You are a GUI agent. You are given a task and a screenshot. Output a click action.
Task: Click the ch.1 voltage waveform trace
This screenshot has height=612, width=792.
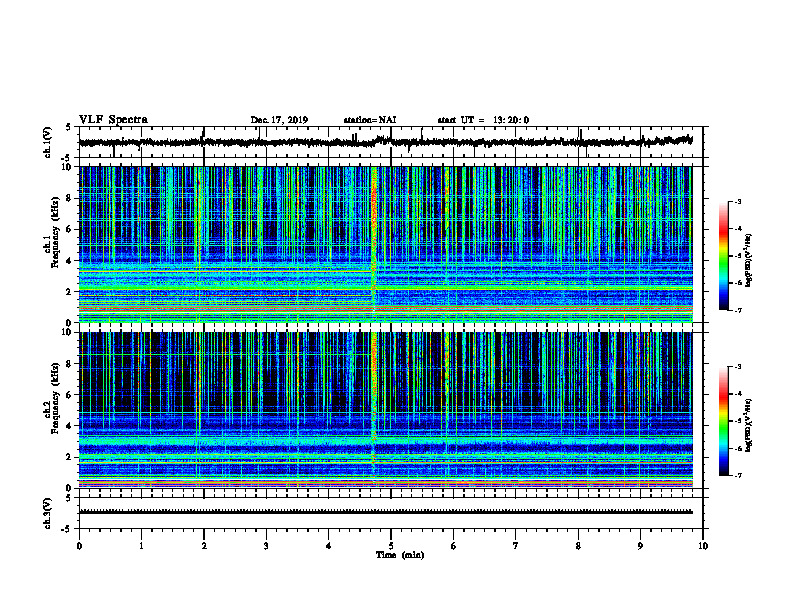coord(385,142)
